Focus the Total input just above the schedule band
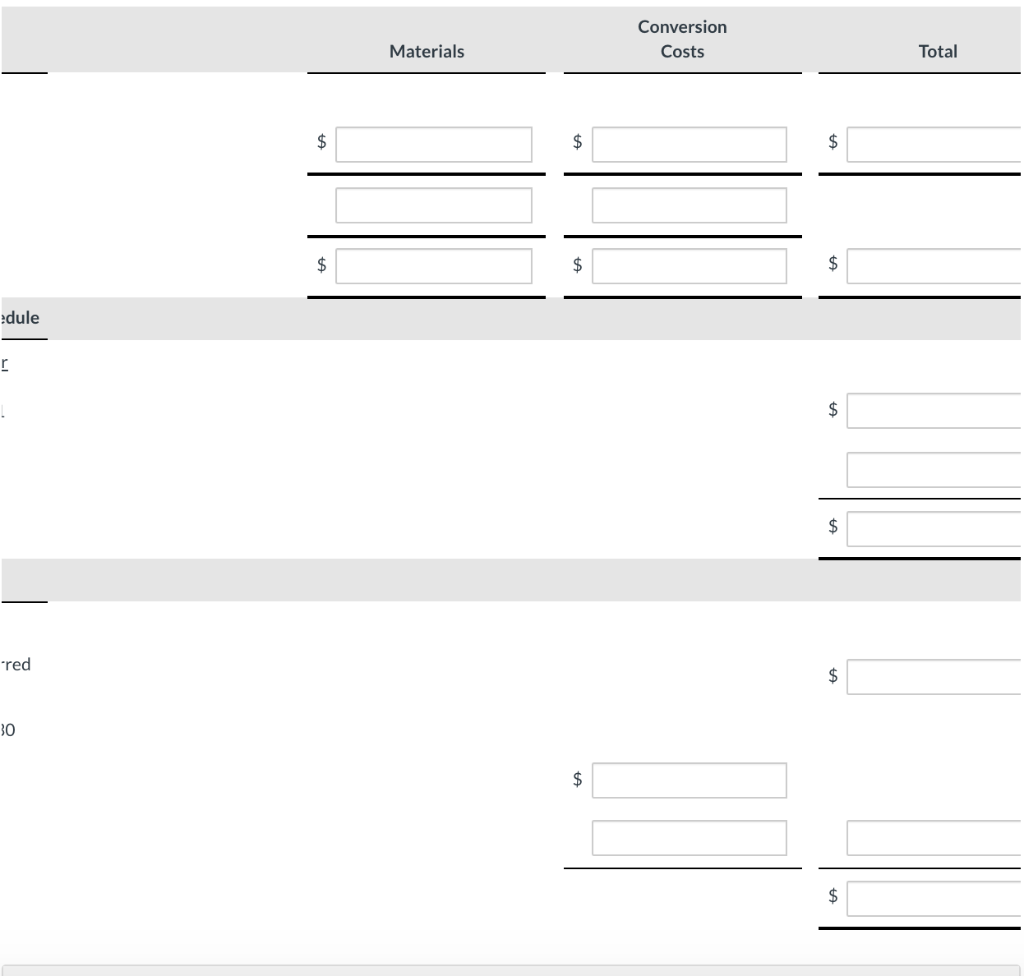Screen dimensions: 1024x976 point(935,266)
